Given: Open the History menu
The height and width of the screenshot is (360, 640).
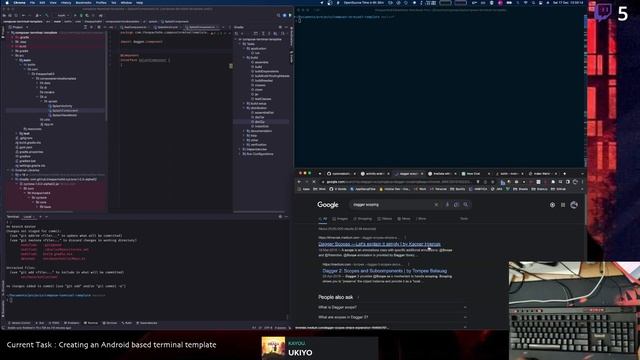Looking at the screenshot, I should [x=66, y=2].
